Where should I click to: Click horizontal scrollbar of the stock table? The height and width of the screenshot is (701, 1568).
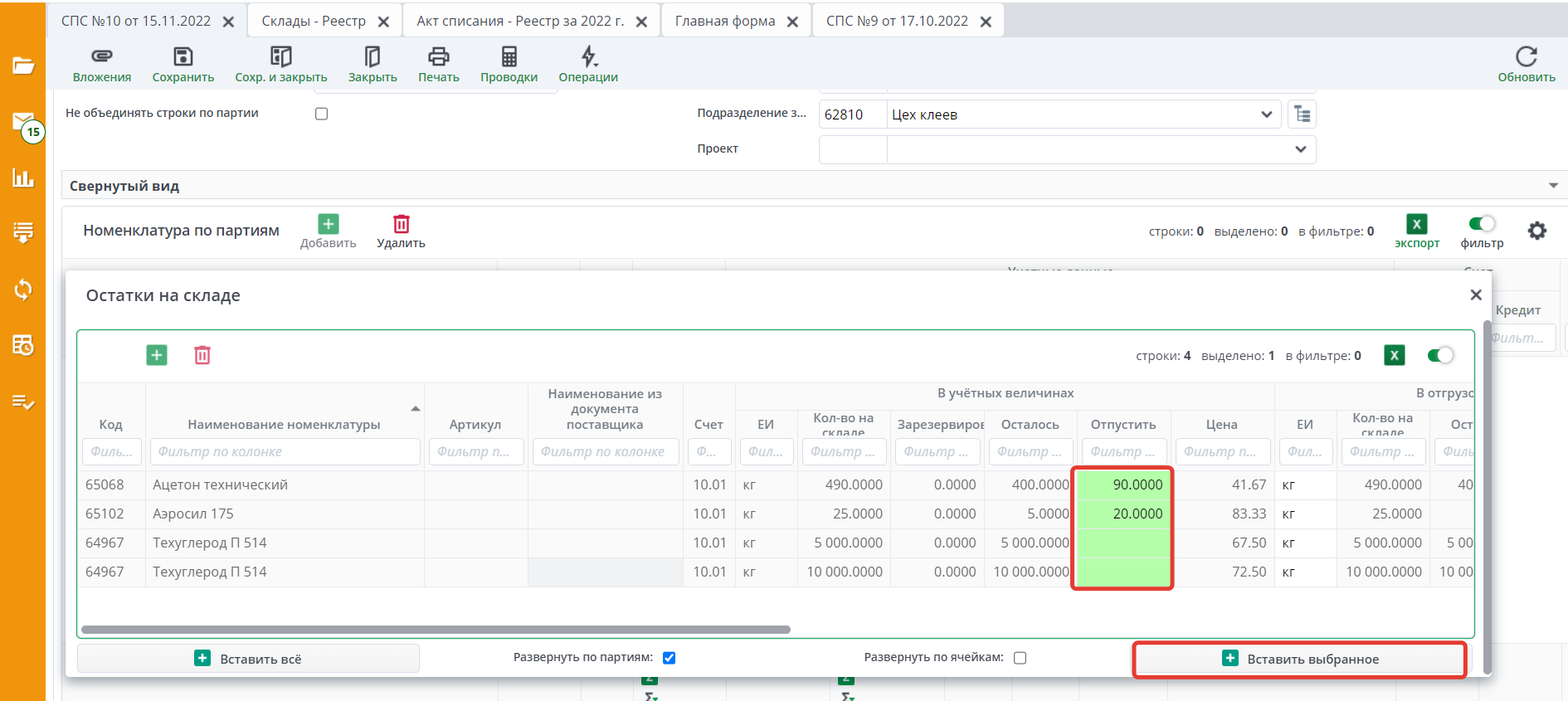click(436, 630)
